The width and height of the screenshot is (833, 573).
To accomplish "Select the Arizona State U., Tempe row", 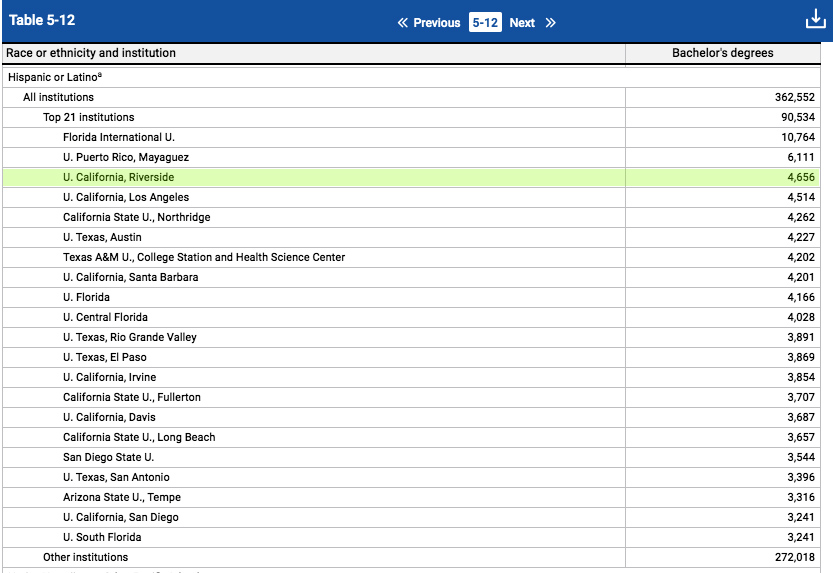I will 411,498.
